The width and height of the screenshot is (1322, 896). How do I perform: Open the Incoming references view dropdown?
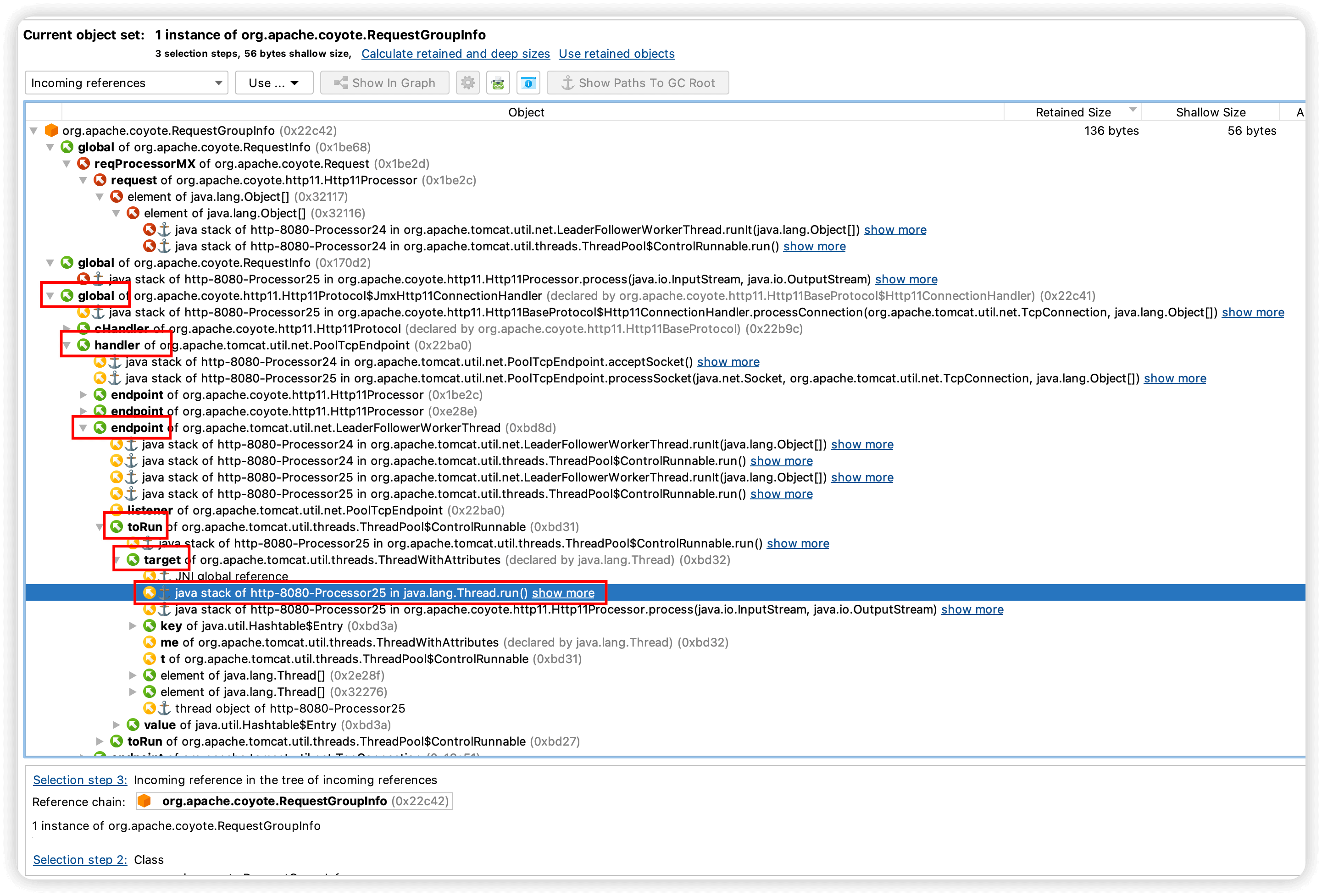coord(126,83)
